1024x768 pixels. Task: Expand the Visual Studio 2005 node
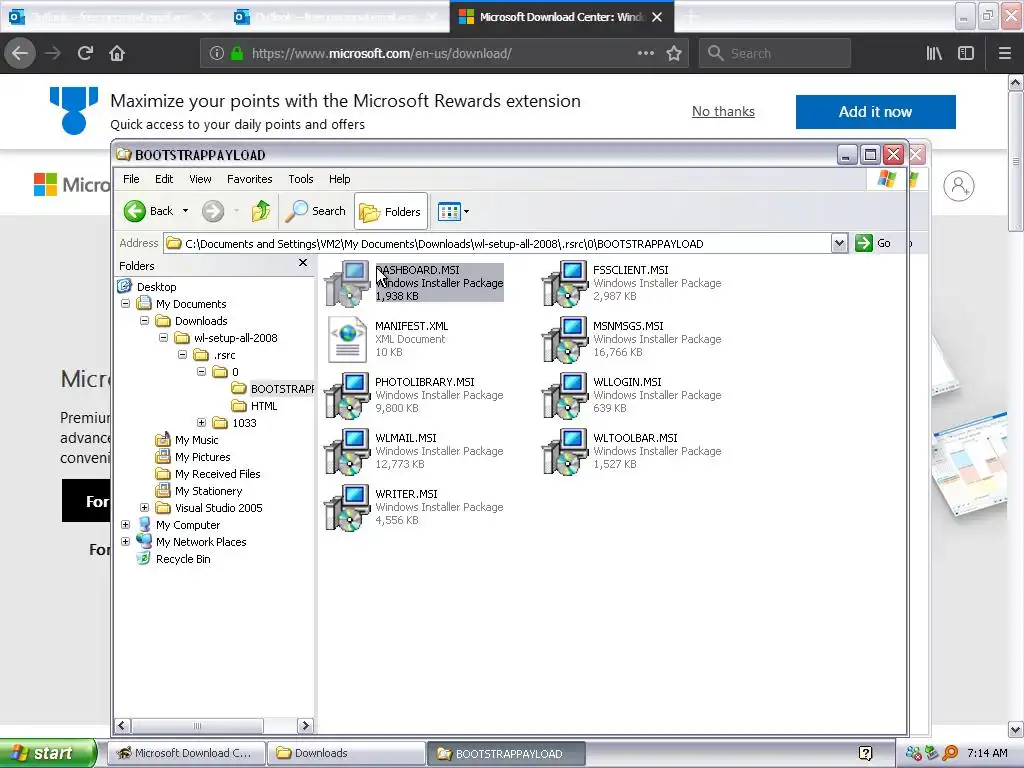point(144,507)
